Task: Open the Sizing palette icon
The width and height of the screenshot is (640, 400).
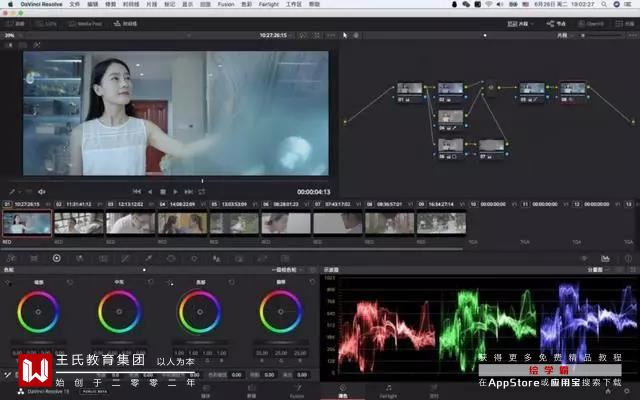Action: coord(262,258)
